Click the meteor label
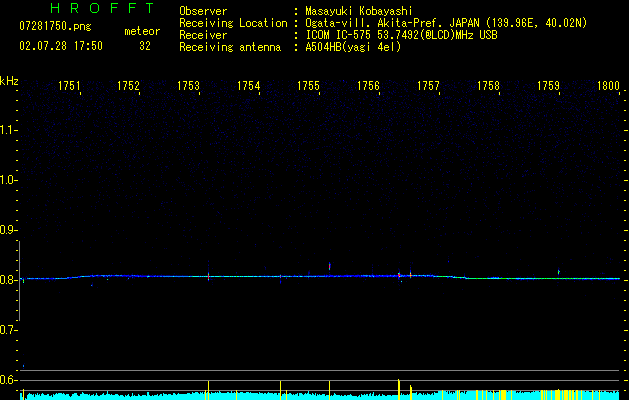This screenshot has height=400, width=629. (142, 31)
